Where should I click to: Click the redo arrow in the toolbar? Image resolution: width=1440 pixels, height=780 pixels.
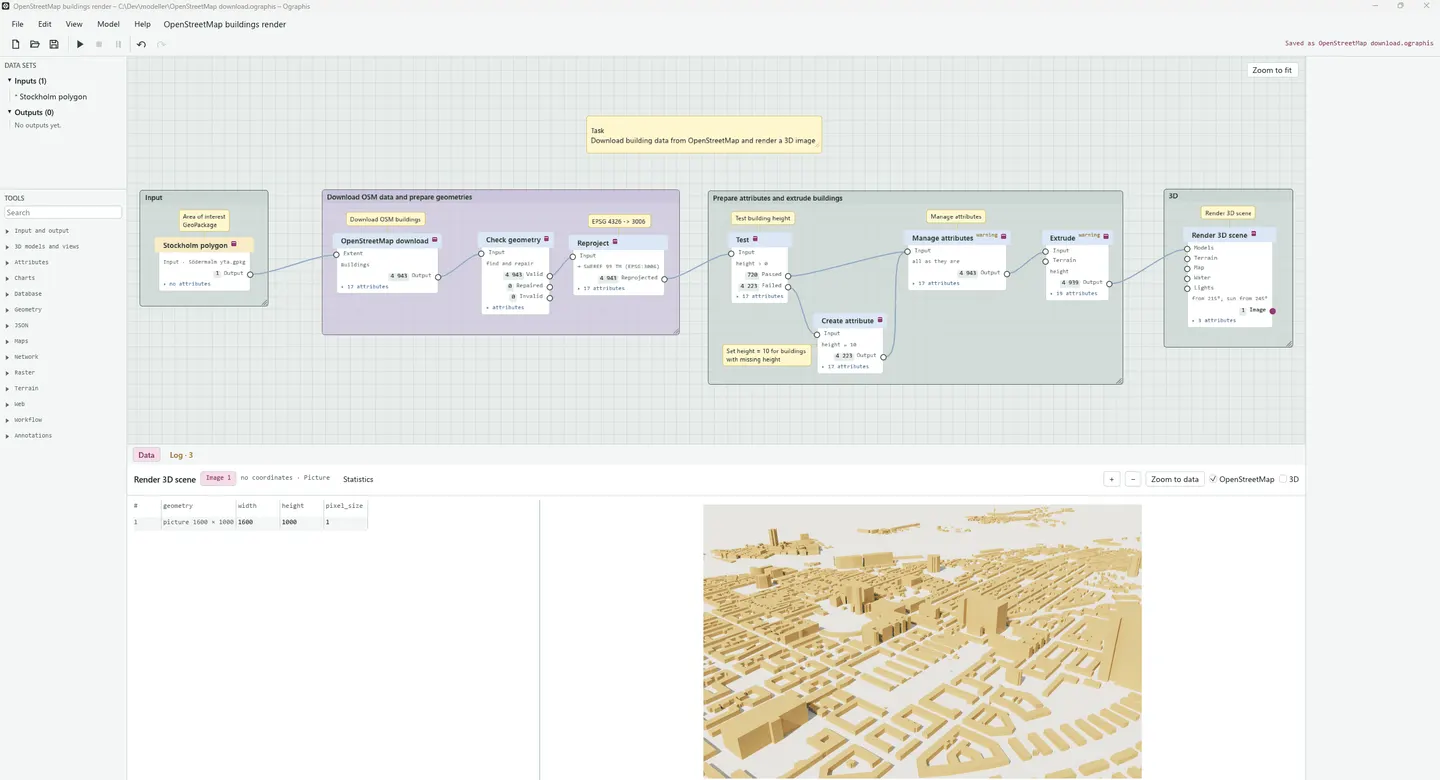(x=161, y=44)
